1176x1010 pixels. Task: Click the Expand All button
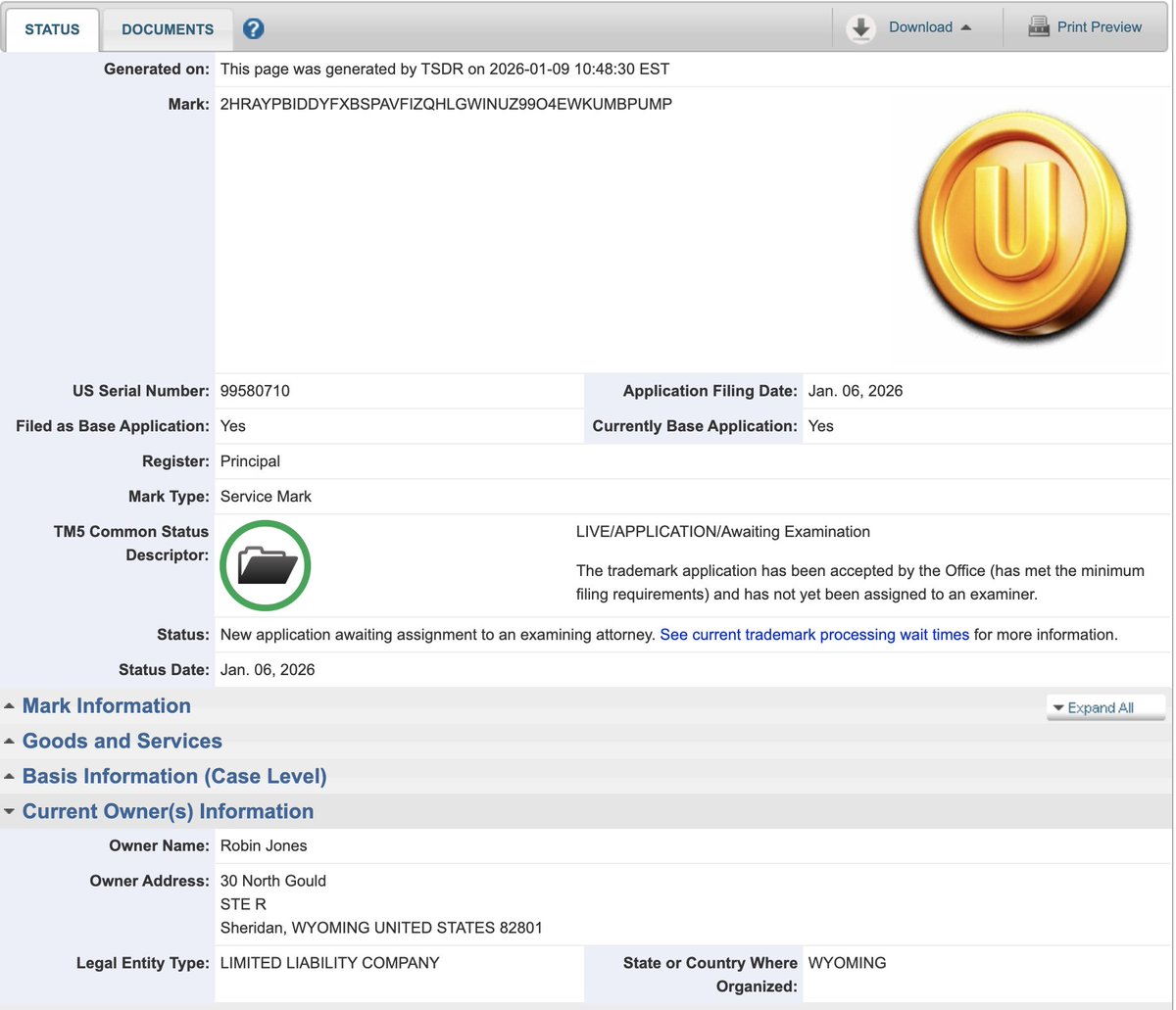pos(1106,707)
